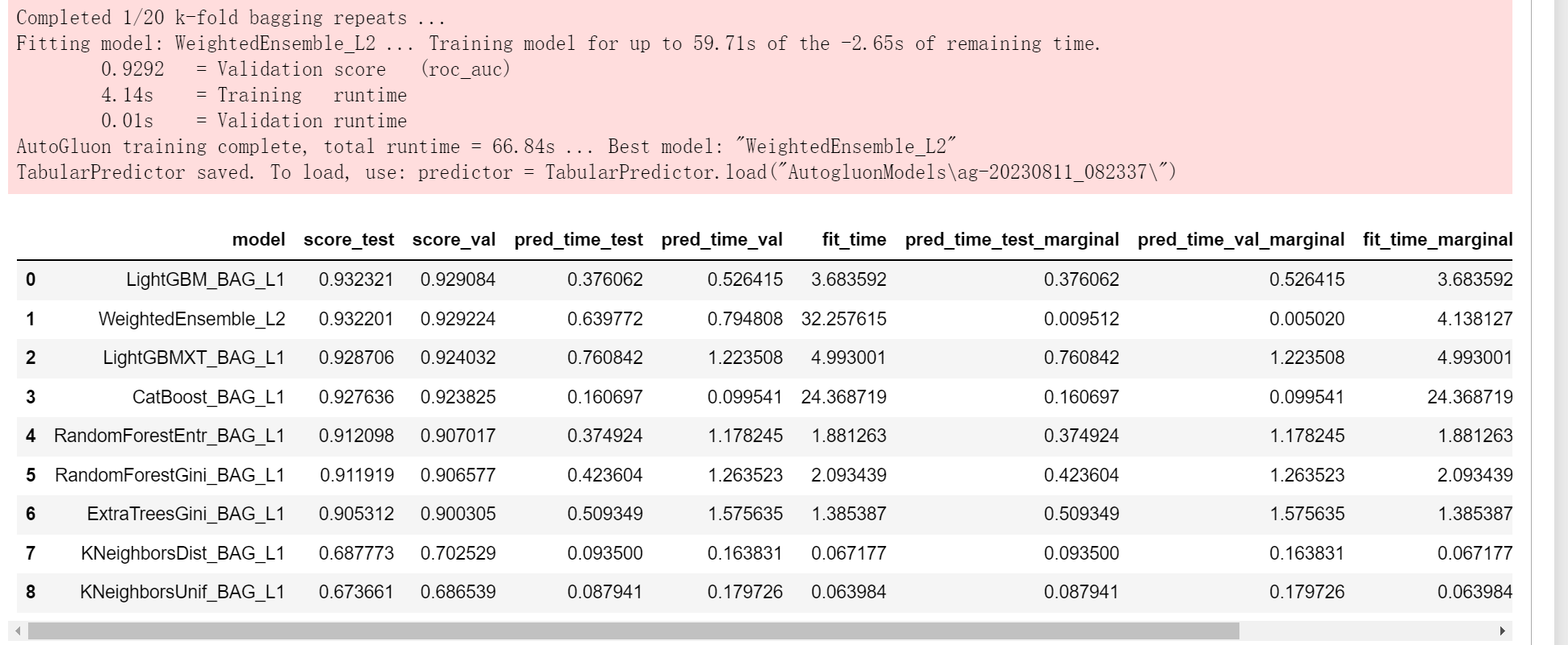Click the score_test column header
Image resolution: width=1568 pixels, height=645 pixels.
point(349,240)
